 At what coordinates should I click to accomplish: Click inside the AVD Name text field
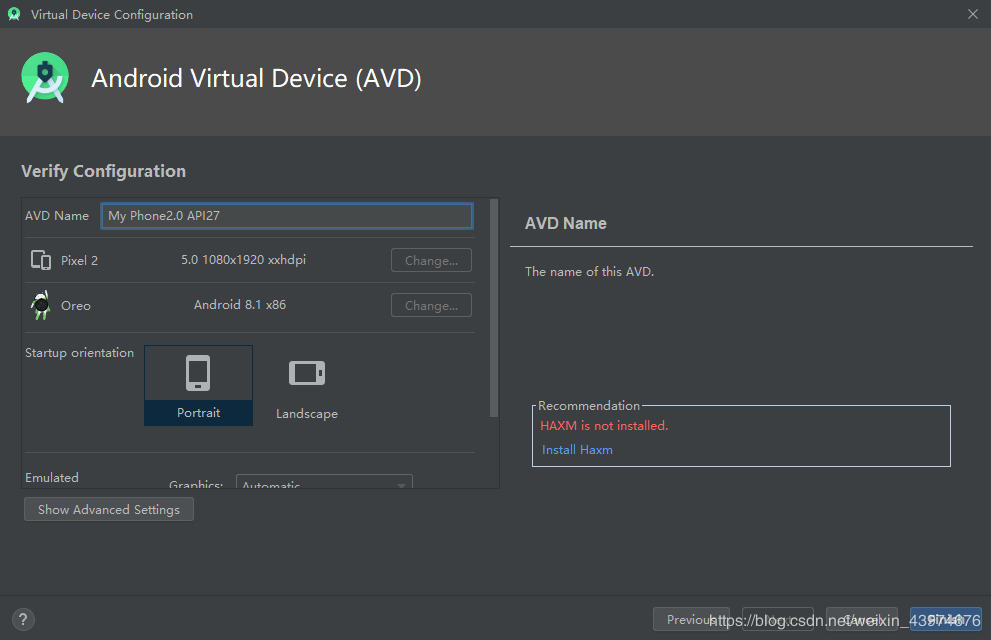(x=286, y=215)
